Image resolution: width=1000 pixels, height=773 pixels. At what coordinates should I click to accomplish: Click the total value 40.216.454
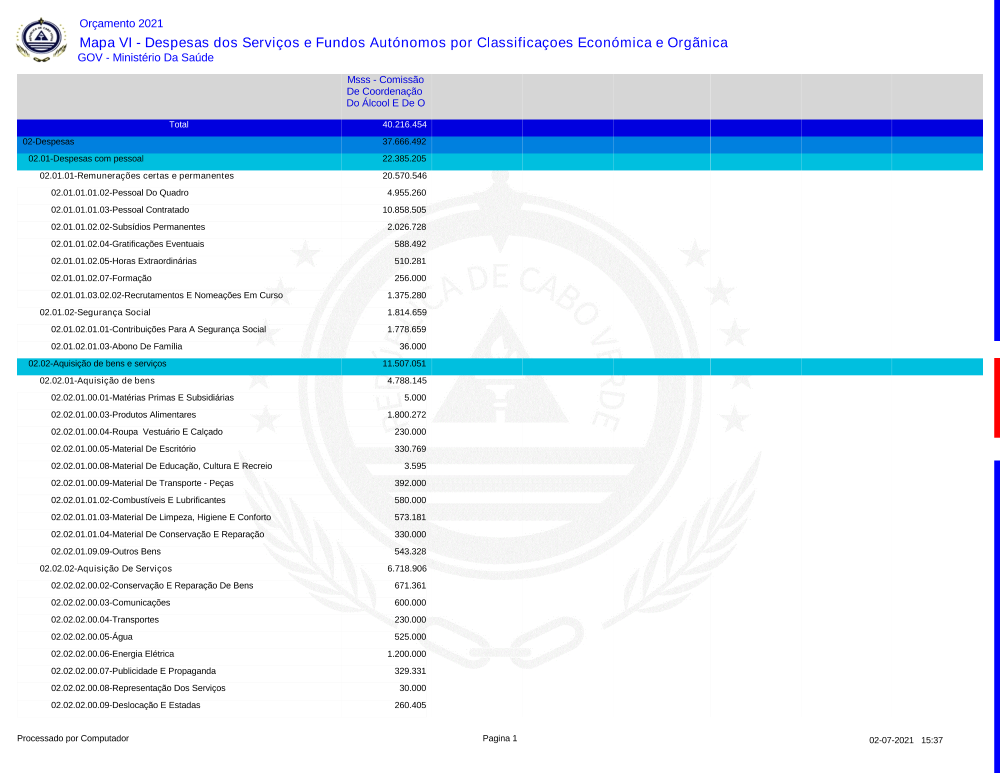[404, 125]
